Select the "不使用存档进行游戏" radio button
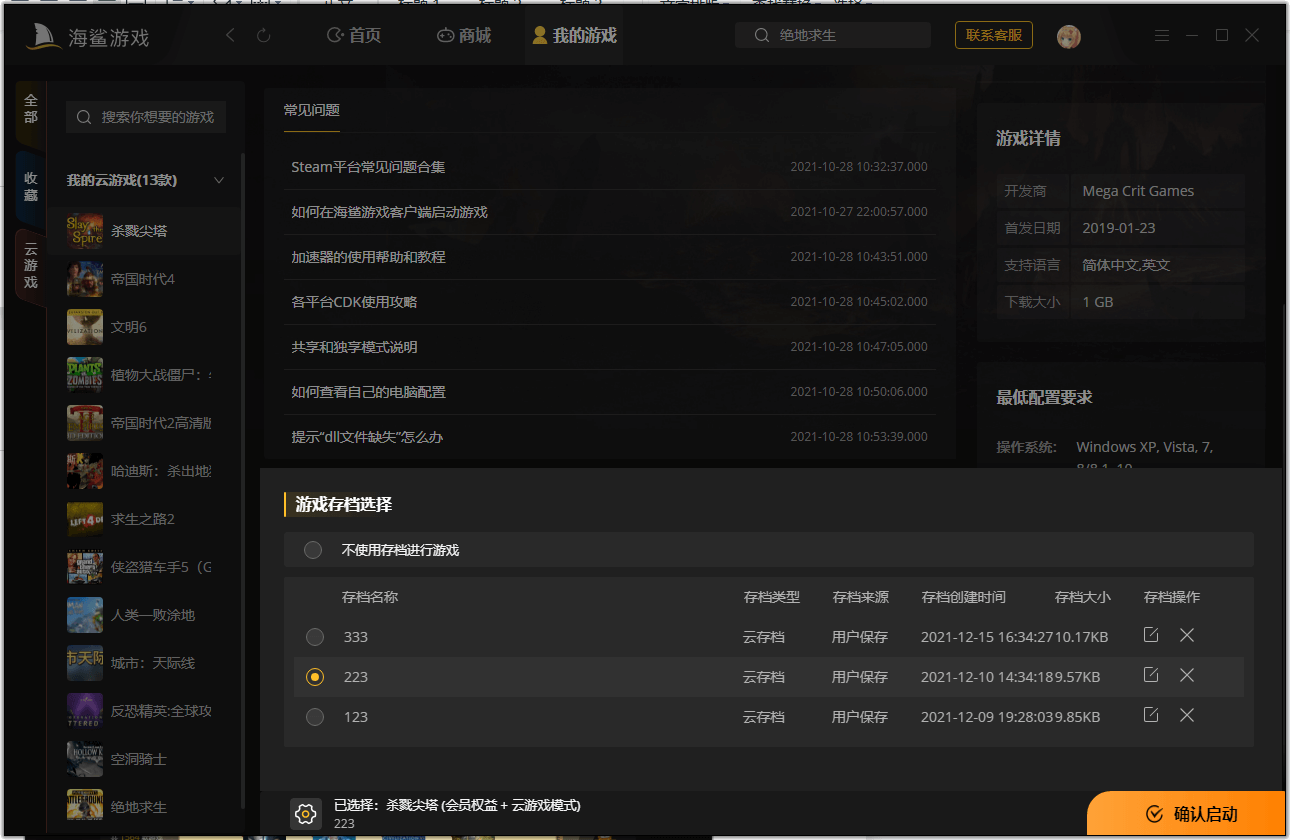The height and width of the screenshot is (840, 1290). [312, 549]
